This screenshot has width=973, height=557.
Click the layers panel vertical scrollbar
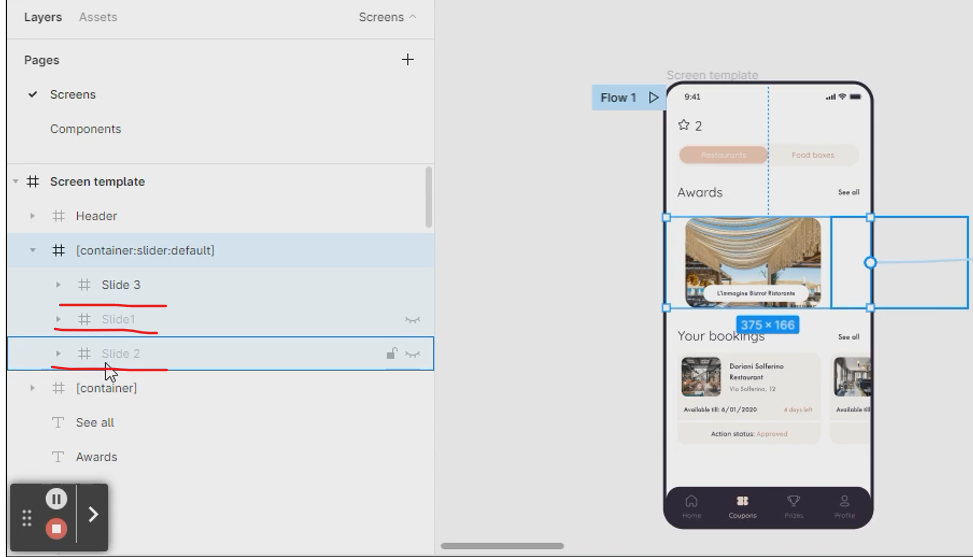pyautogui.click(x=429, y=197)
